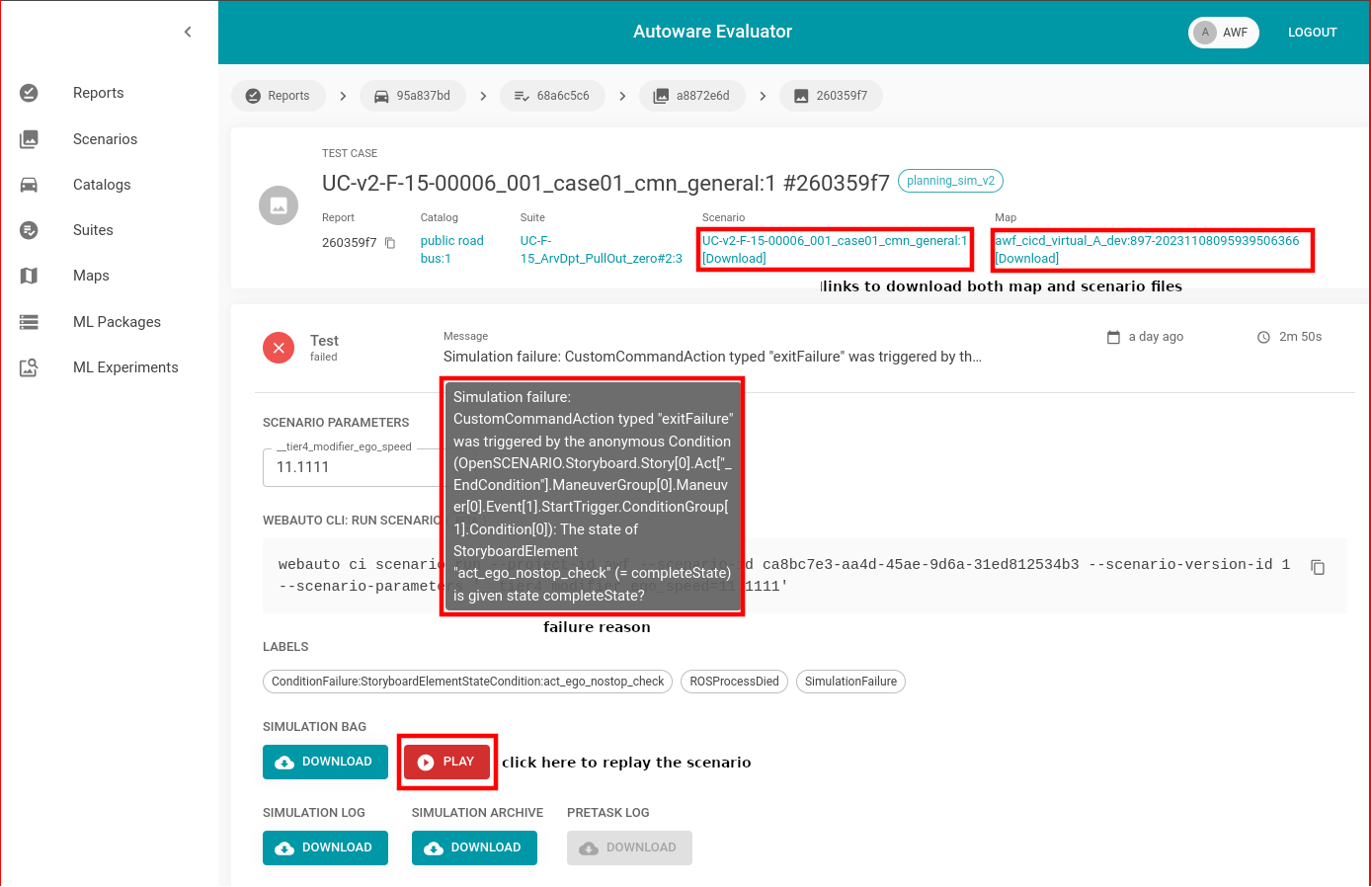Download the simulation archive
The height and width of the screenshot is (887, 1372).
point(473,847)
